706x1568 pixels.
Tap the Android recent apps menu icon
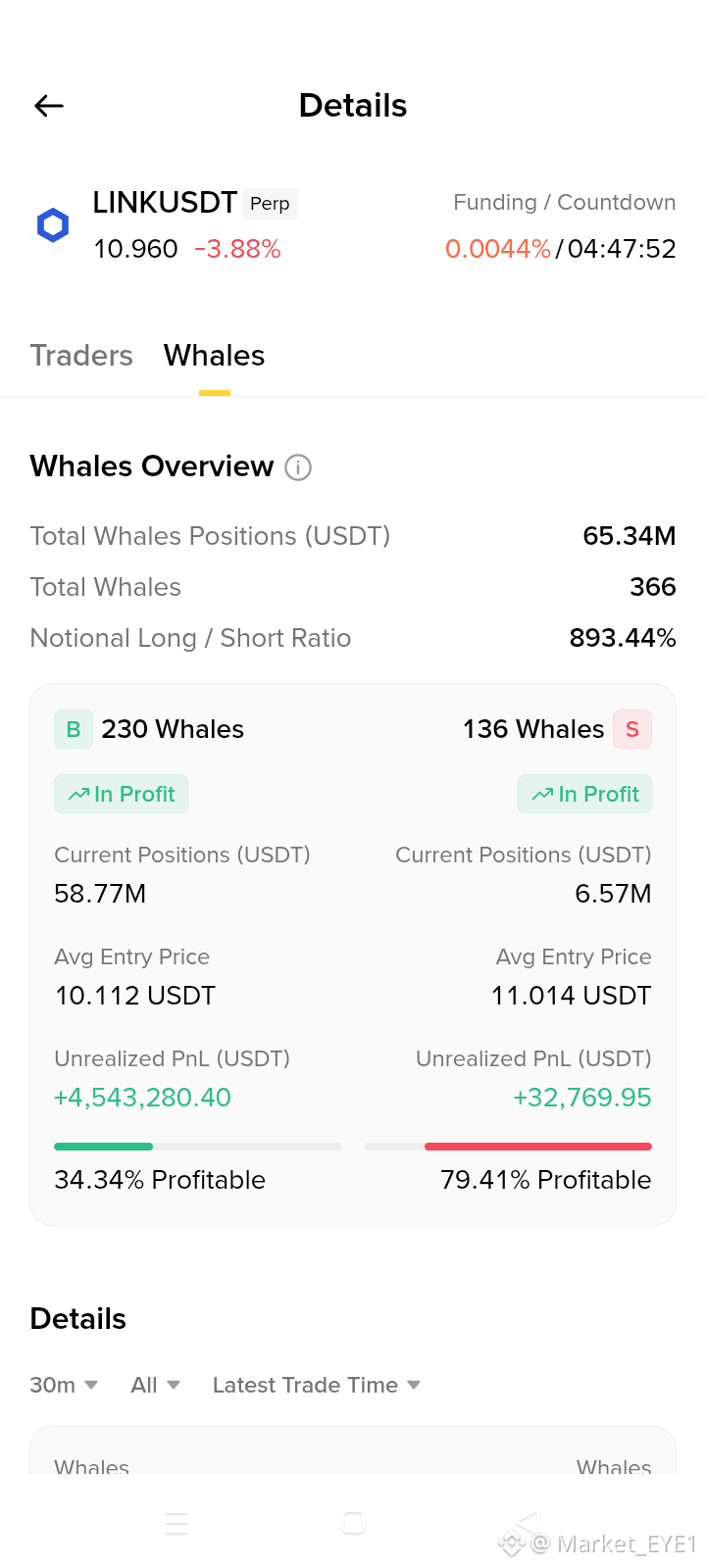pyautogui.click(x=176, y=1523)
